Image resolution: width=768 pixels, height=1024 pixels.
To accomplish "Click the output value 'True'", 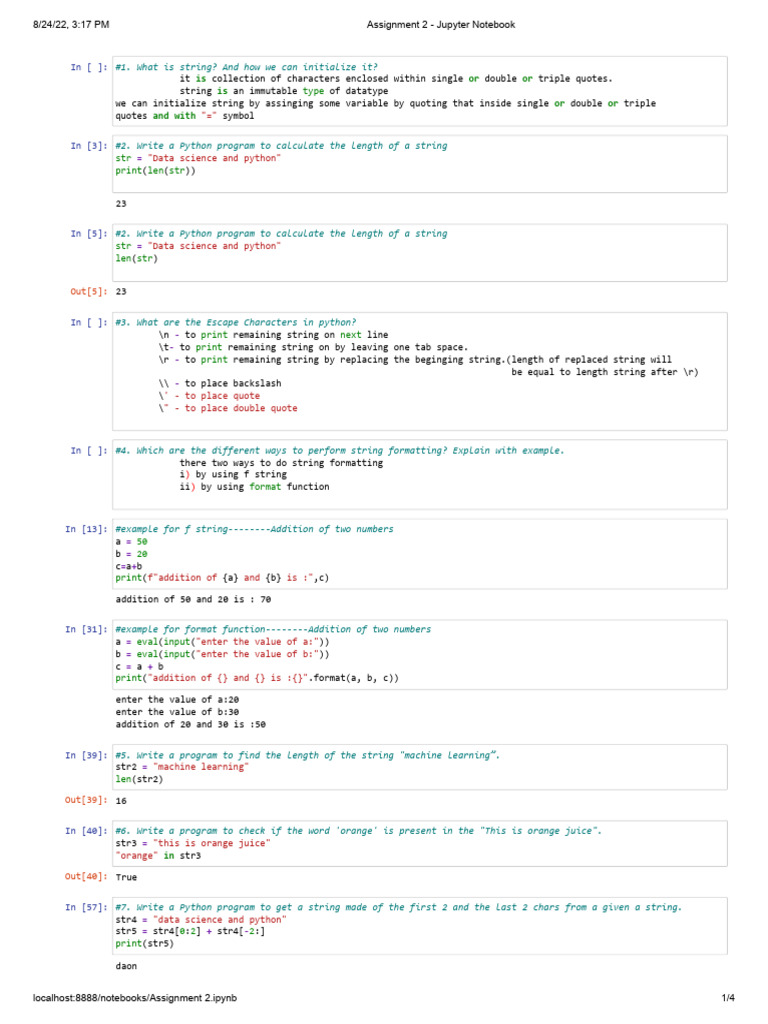I will [x=126, y=877].
